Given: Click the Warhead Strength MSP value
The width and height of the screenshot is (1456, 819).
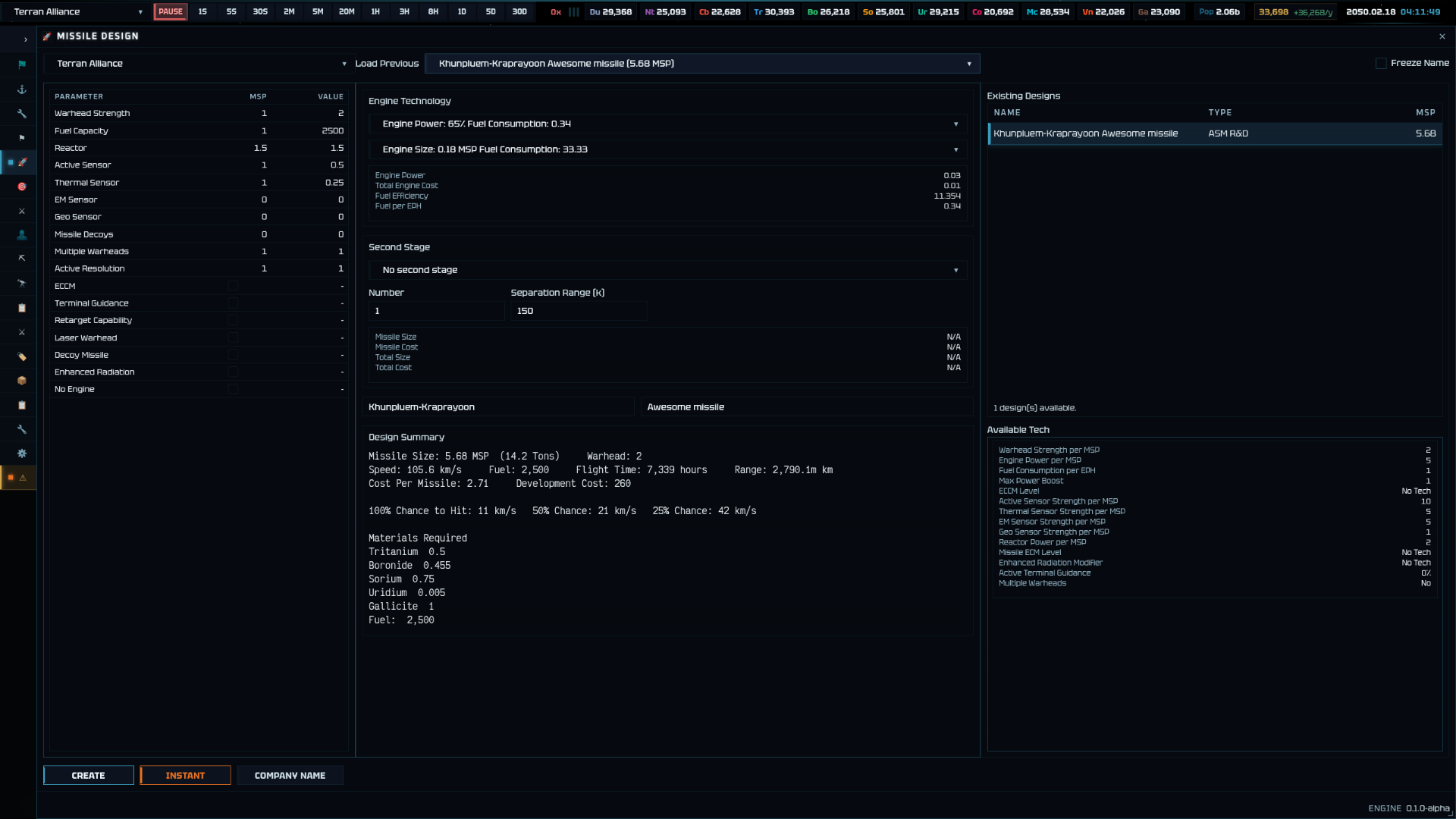Looking at the screenshot, I should click(264, 113).
